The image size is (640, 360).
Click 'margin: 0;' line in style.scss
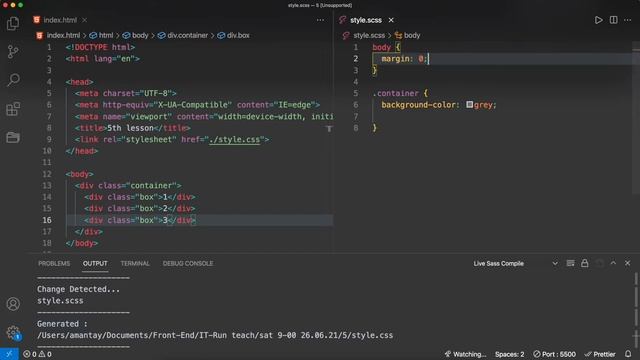(x=404, y=59)
